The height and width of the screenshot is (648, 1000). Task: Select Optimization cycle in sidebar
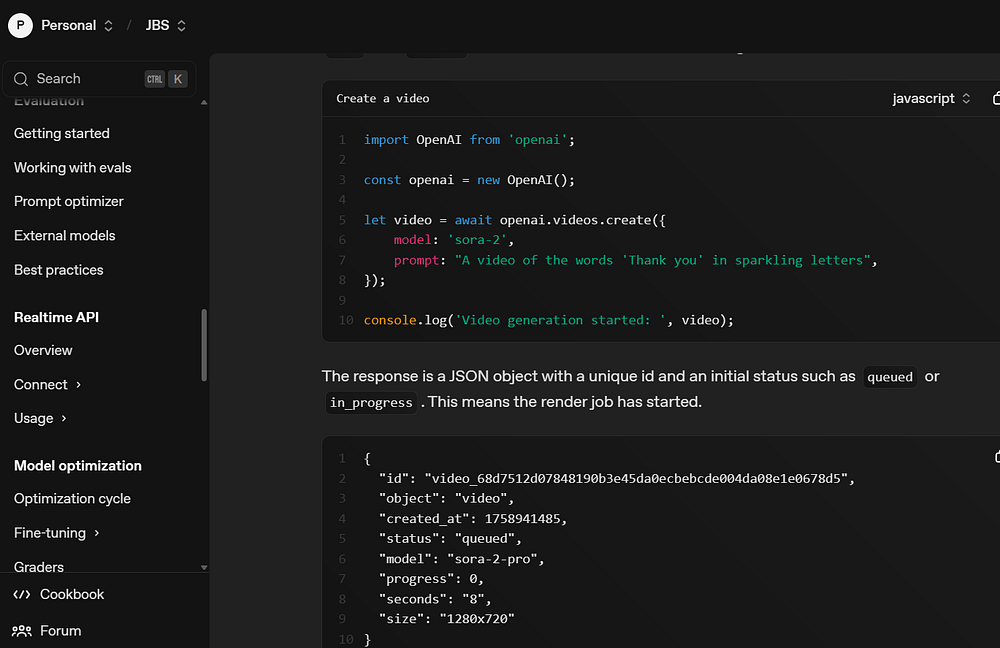click(x=72, y=498)
